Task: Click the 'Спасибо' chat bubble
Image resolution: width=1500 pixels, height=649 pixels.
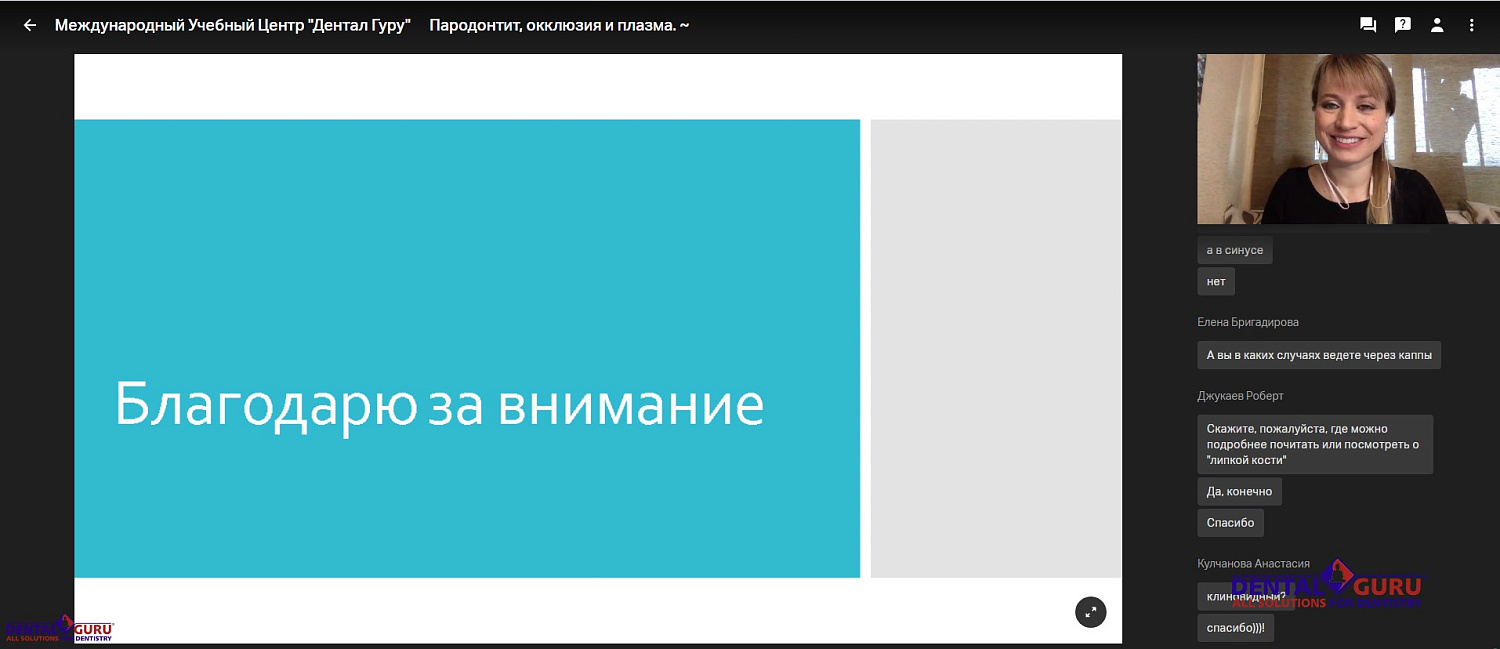Action: click(x=1230, y=522)
